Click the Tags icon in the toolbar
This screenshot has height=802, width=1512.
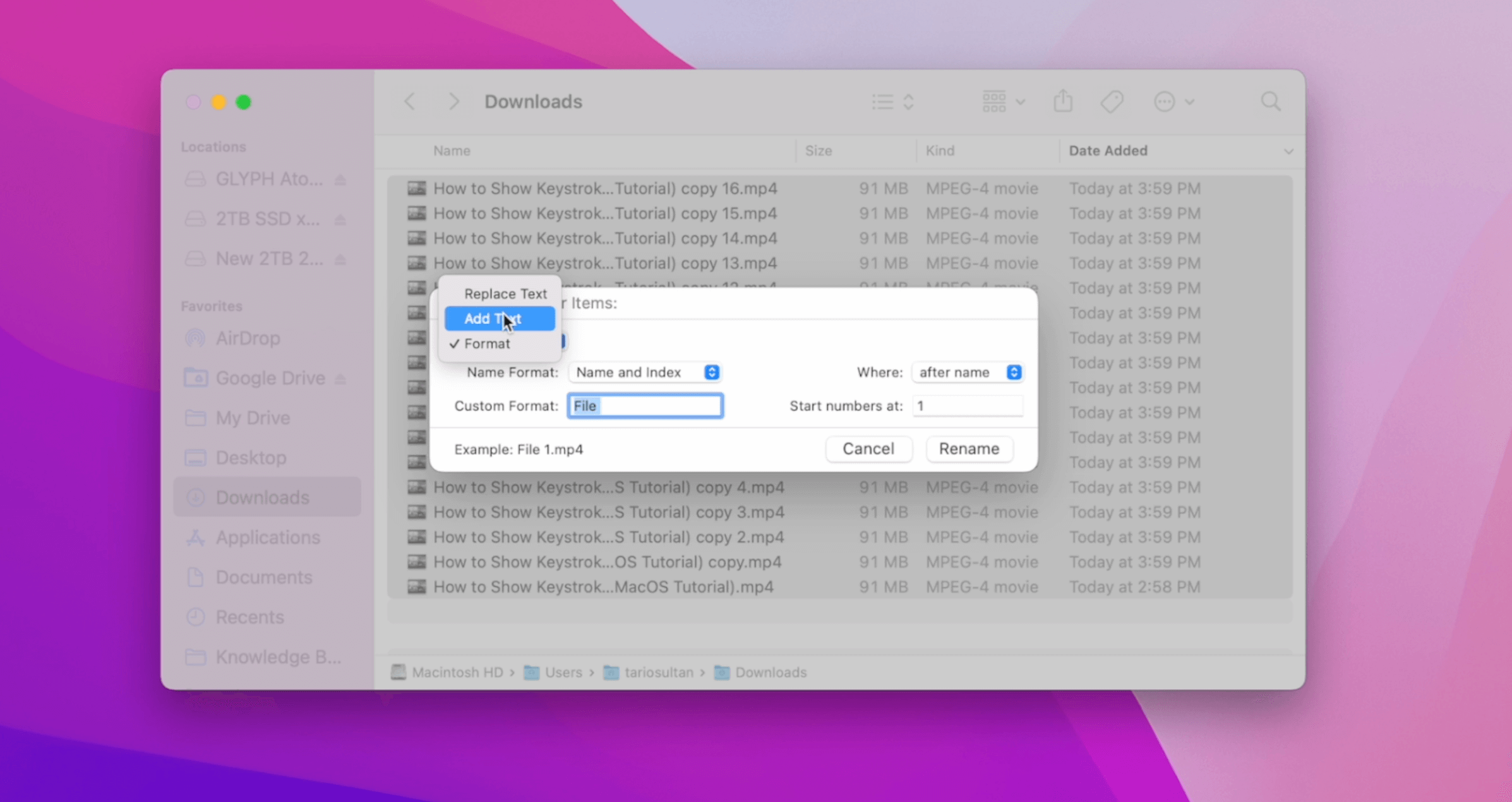[x=1113, y=101]
